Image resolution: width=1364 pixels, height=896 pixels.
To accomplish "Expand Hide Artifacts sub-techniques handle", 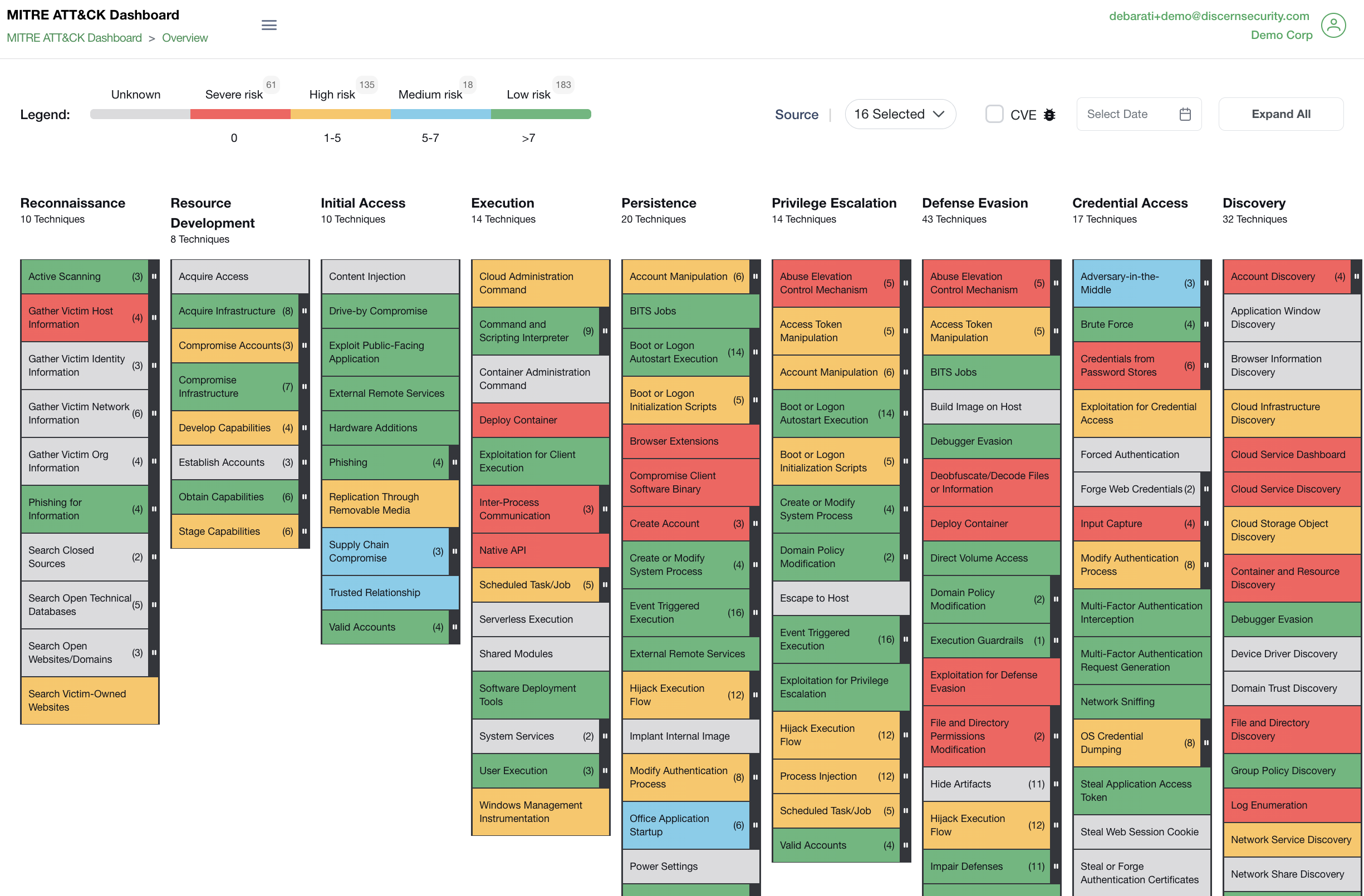I will 1056,784.
